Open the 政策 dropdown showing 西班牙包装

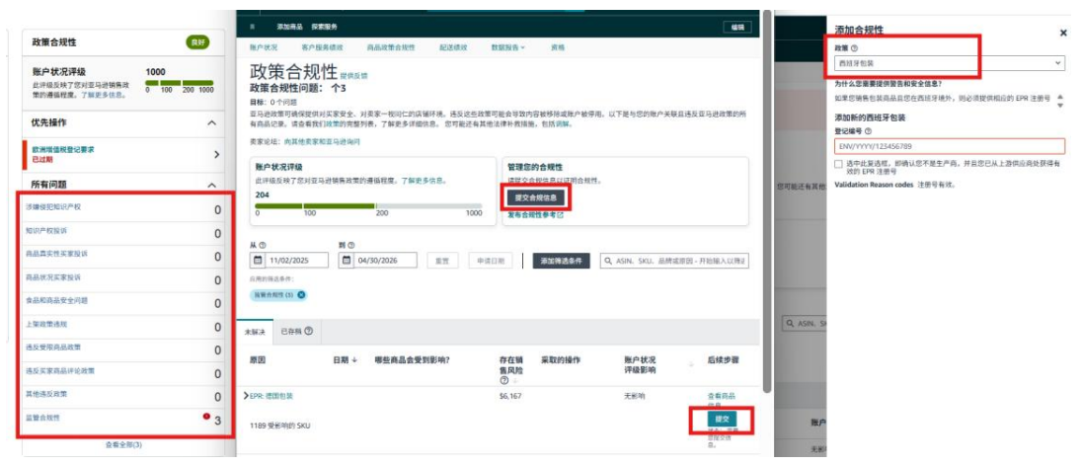(x=950, y=63)
